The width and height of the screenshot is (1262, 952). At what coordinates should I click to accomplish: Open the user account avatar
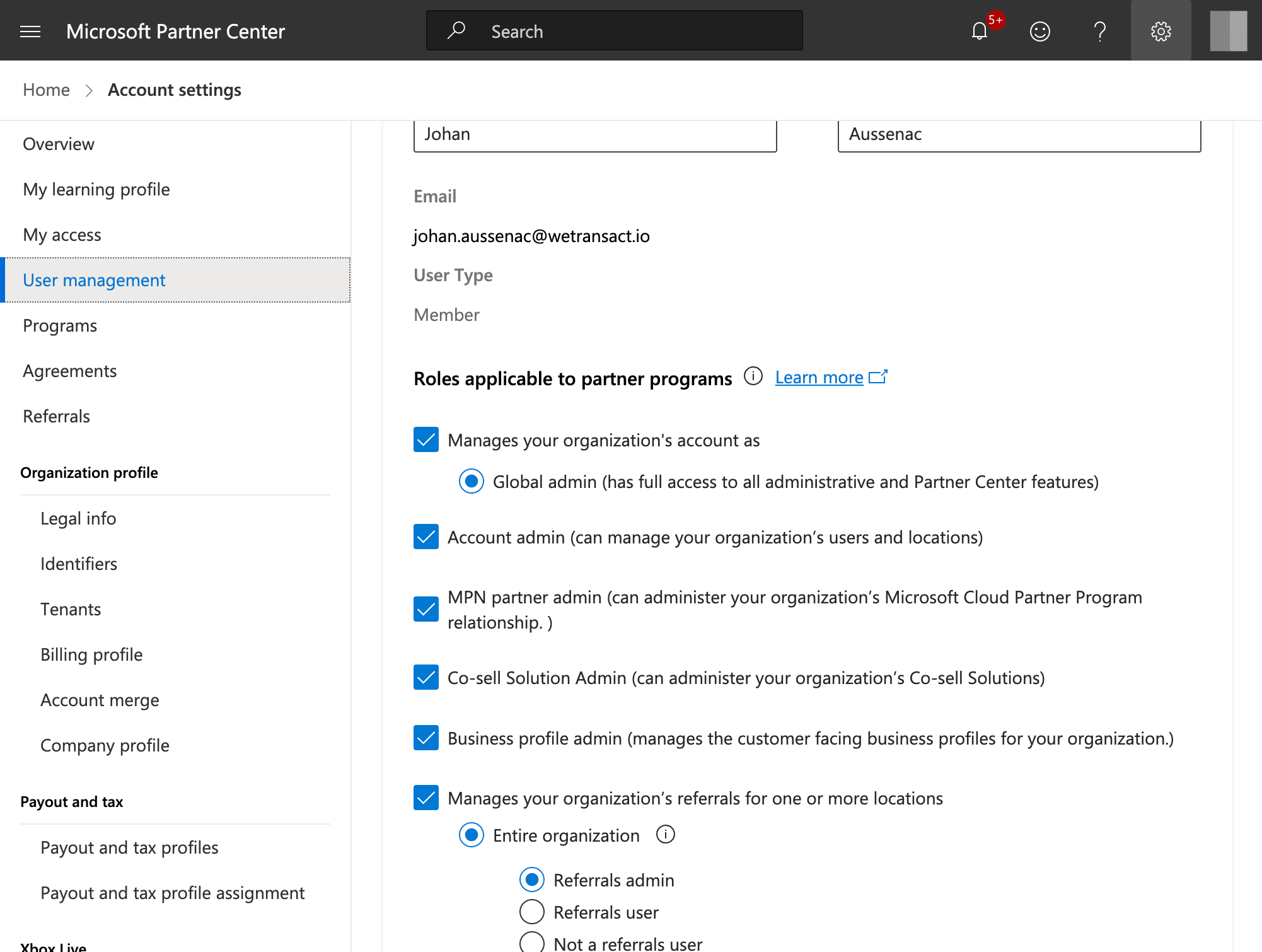pos(1228,31)
